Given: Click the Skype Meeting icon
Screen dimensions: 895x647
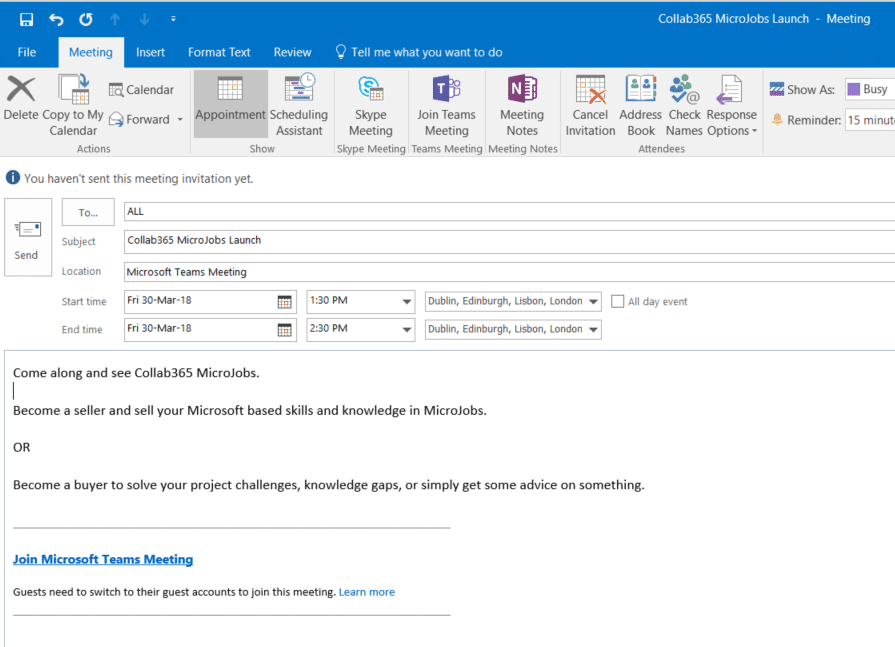Looking at the screenshot, I should coord(370,91).
